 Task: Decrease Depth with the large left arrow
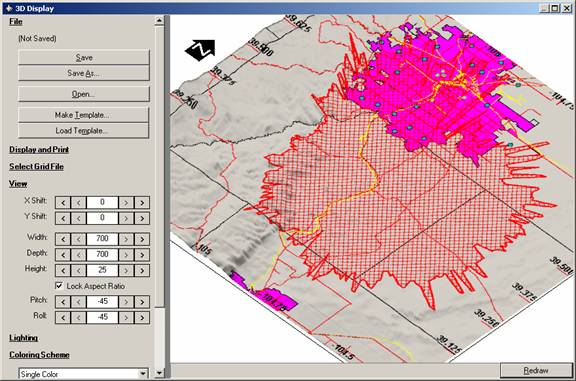point(63,255)
